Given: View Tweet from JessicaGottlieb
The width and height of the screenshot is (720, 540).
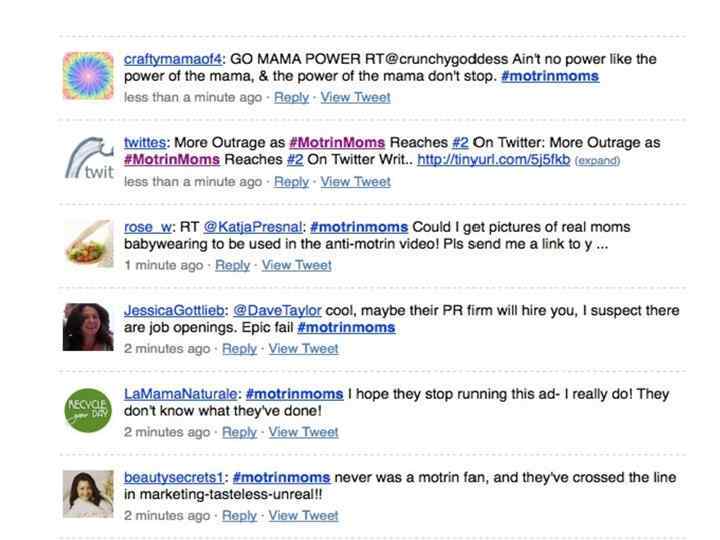Looking at the screenshot, I should click(x=303, y=348).
